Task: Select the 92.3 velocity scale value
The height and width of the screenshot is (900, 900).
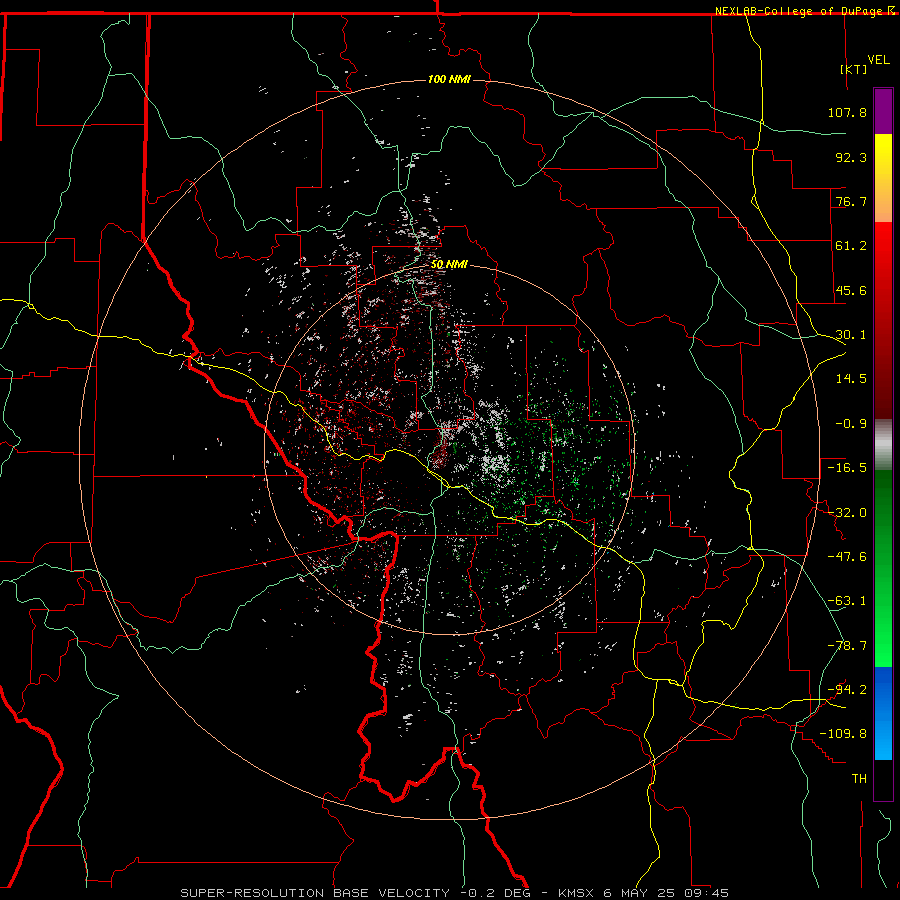Action: (851, 157)
